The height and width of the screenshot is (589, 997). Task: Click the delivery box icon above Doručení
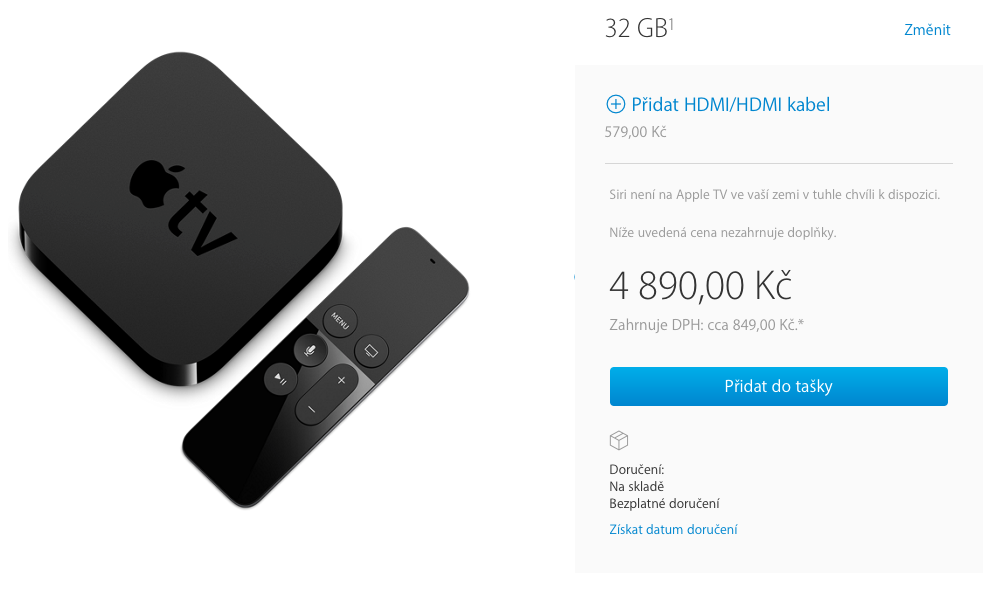pyautogui.click(x=619, y=440)
